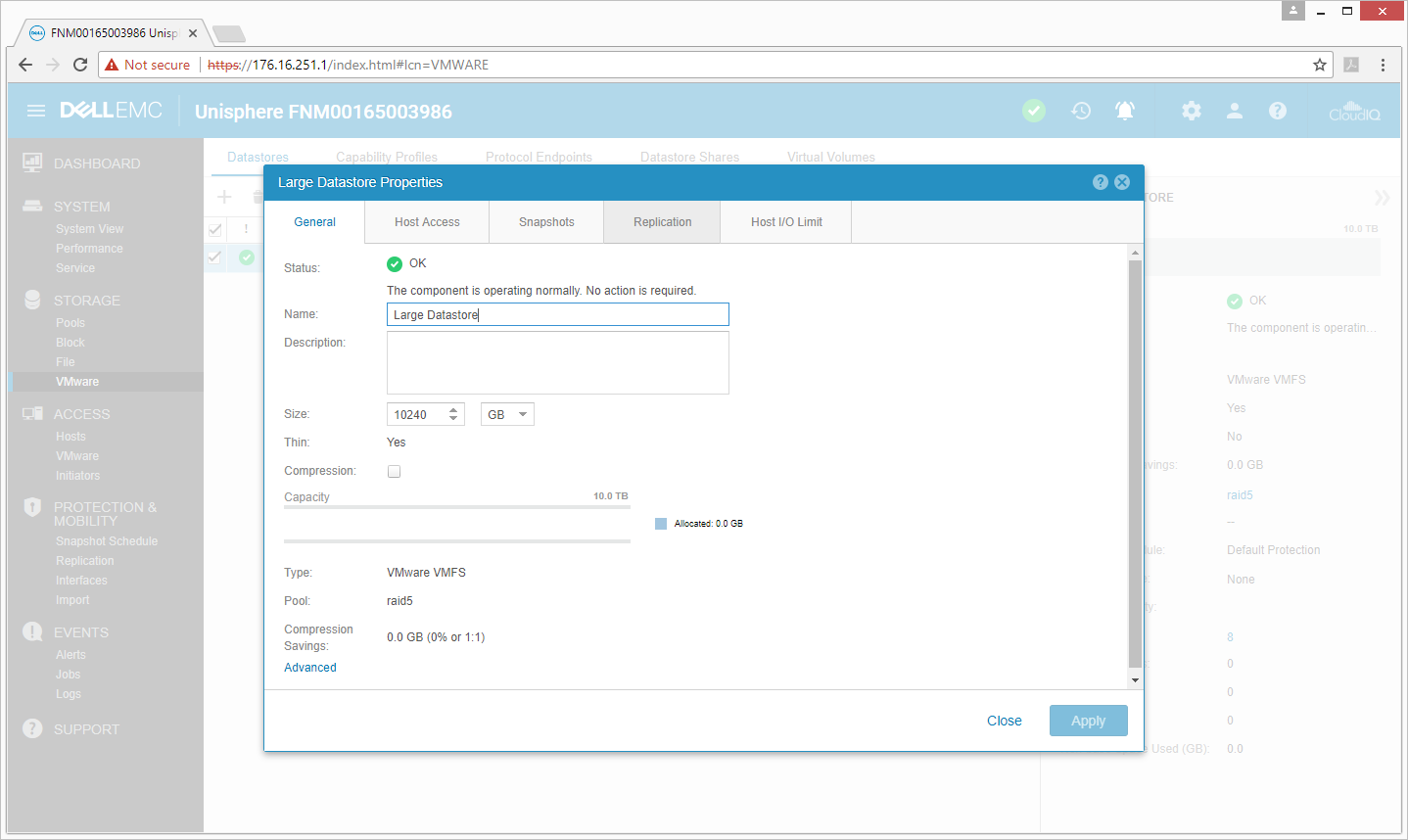Viewport: 1408px width, 840px height.
Task: Go back in browser history
Action: pos(25,65)
